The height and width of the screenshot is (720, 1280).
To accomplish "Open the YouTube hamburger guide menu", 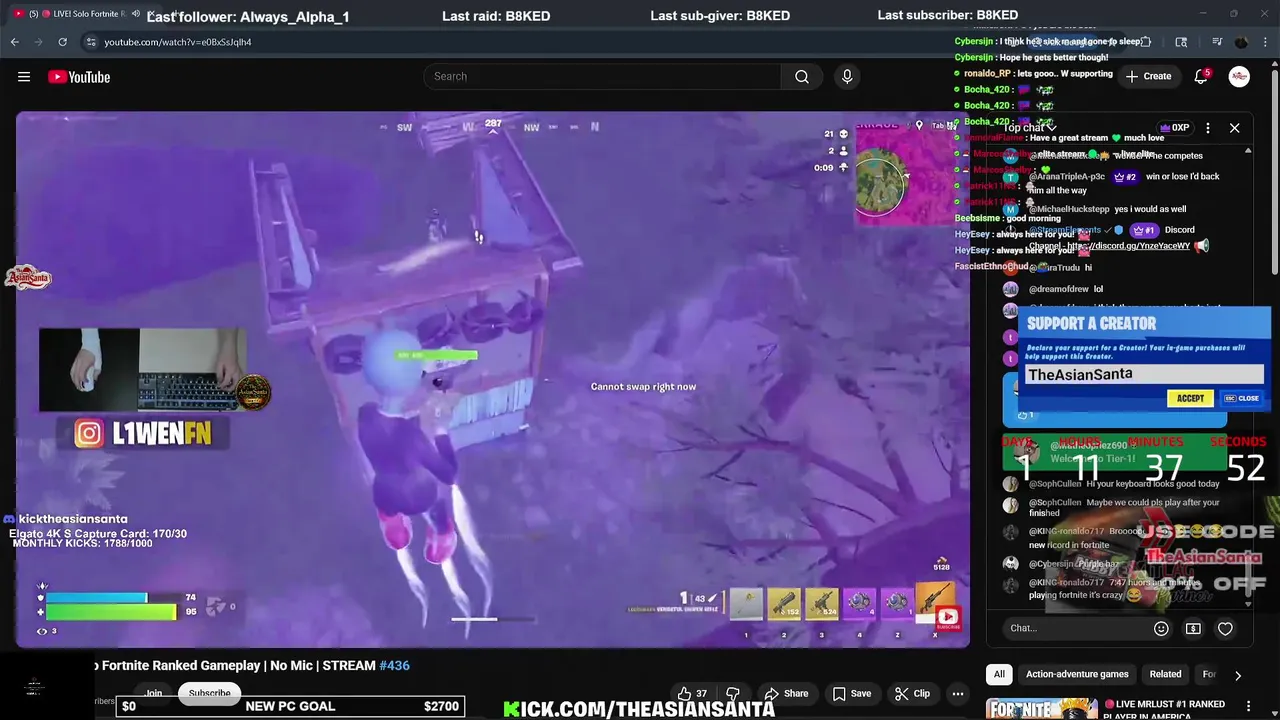I will (x=24, y=77).
